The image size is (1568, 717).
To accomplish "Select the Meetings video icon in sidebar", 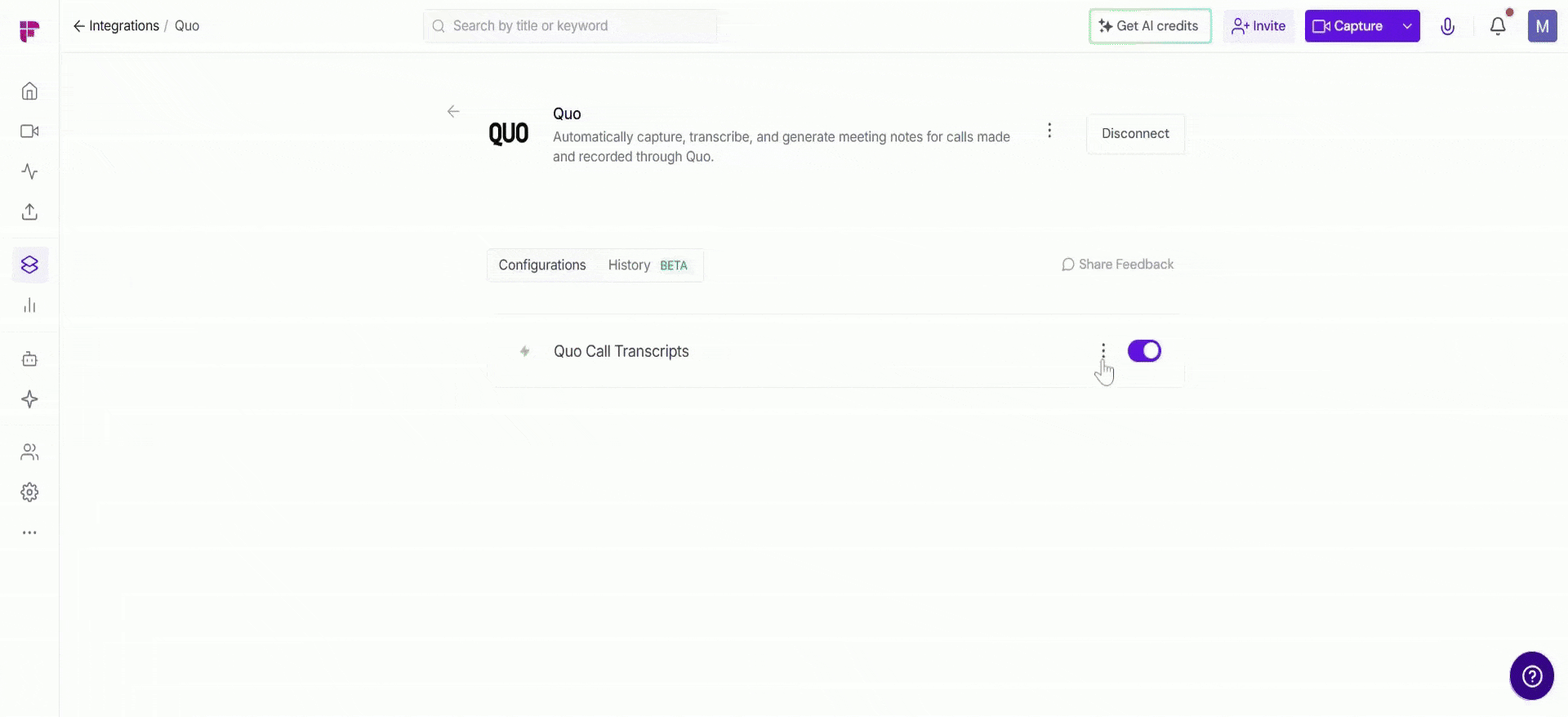I will click(29, 131).
